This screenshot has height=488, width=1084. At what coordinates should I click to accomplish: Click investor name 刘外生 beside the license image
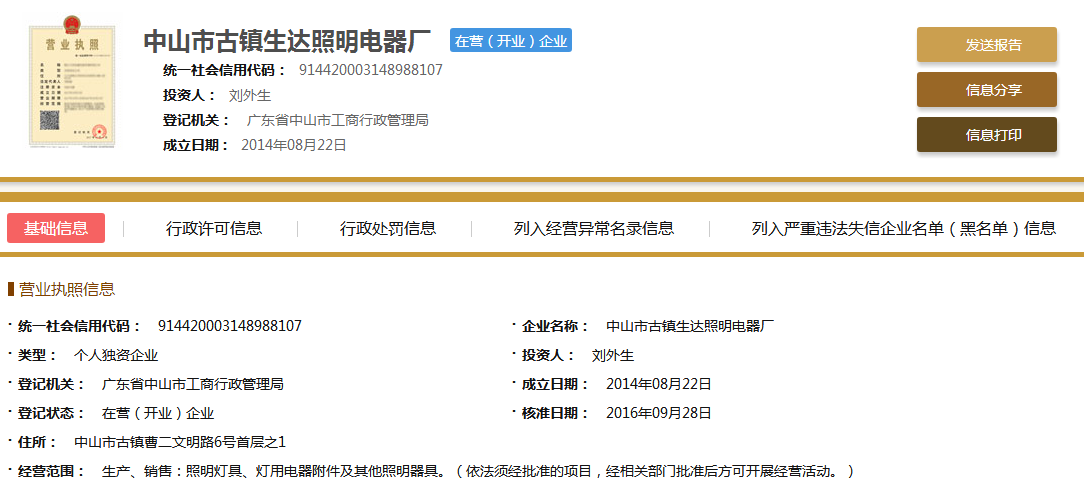point(250,95)
